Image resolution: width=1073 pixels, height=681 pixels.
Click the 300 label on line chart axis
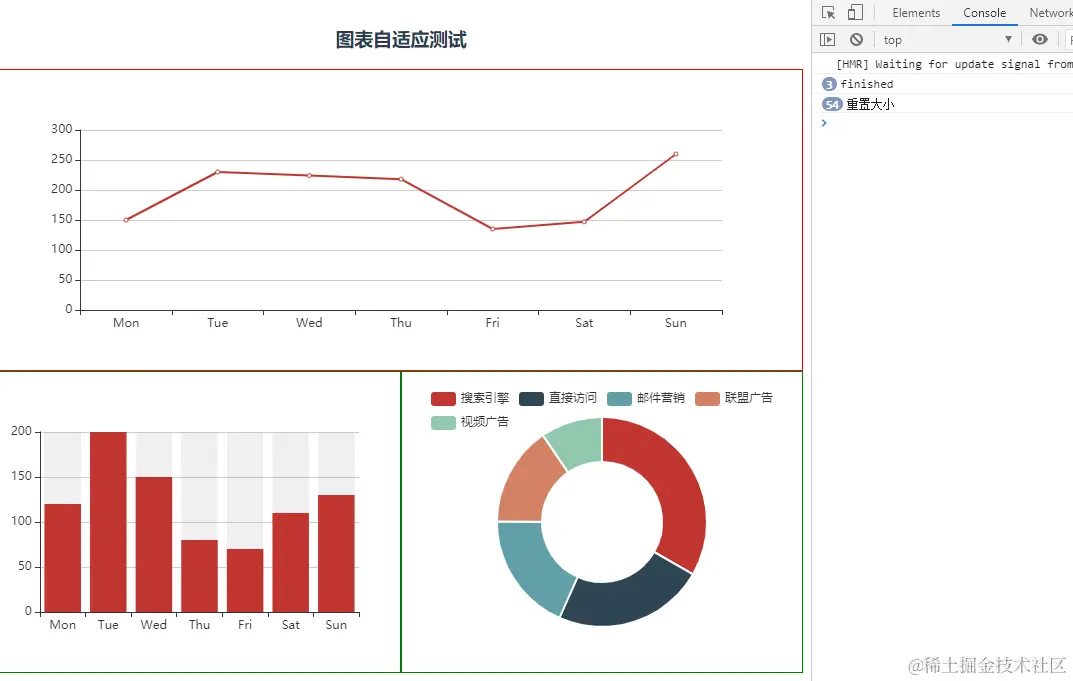[62, 129]
